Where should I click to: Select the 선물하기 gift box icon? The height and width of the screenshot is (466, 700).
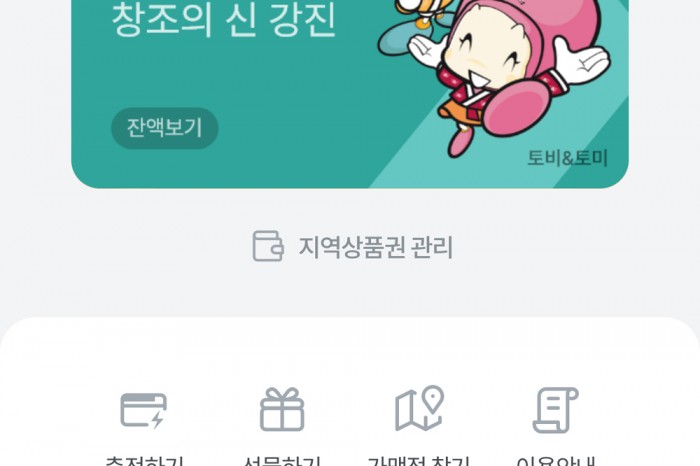(282, 409)
